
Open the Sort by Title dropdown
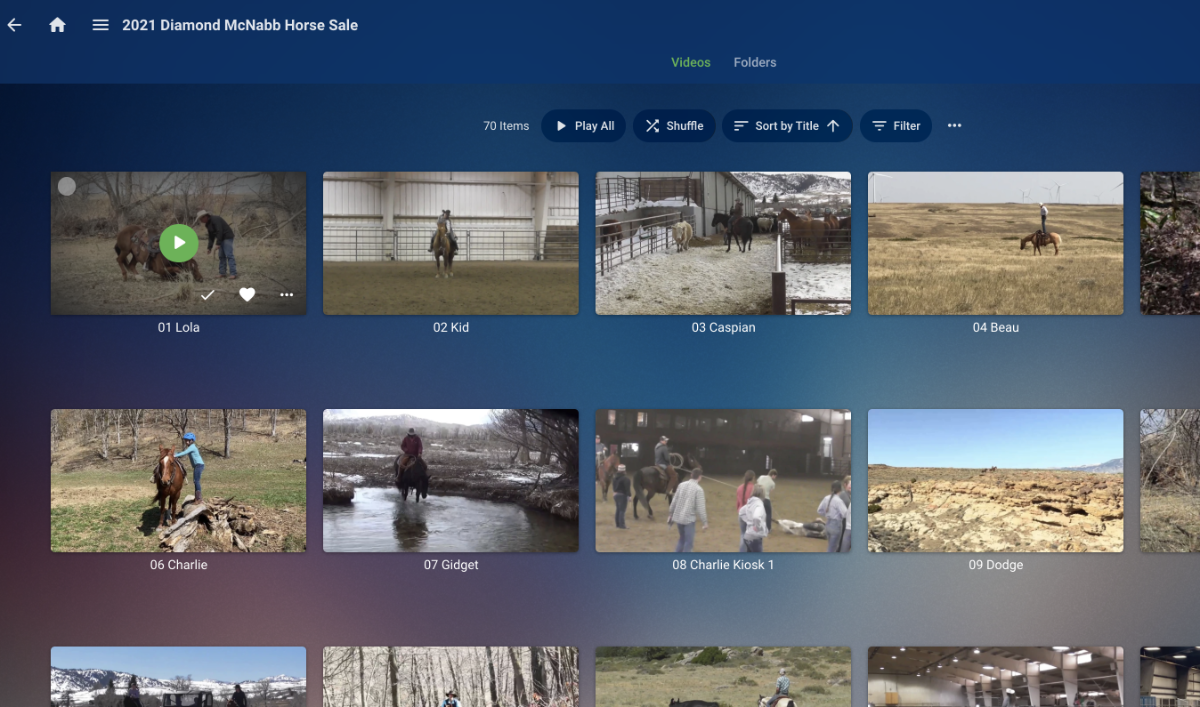tap(787, 126)
